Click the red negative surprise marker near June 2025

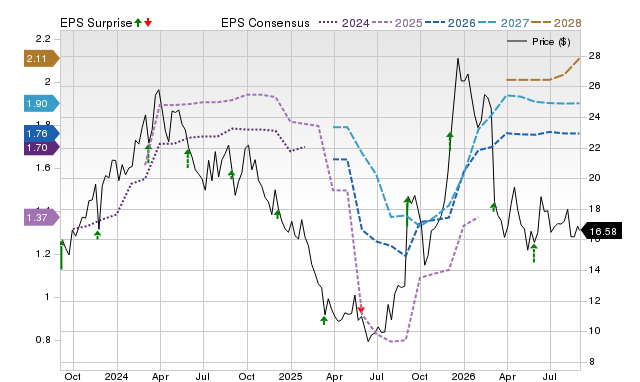click(360, 310)
